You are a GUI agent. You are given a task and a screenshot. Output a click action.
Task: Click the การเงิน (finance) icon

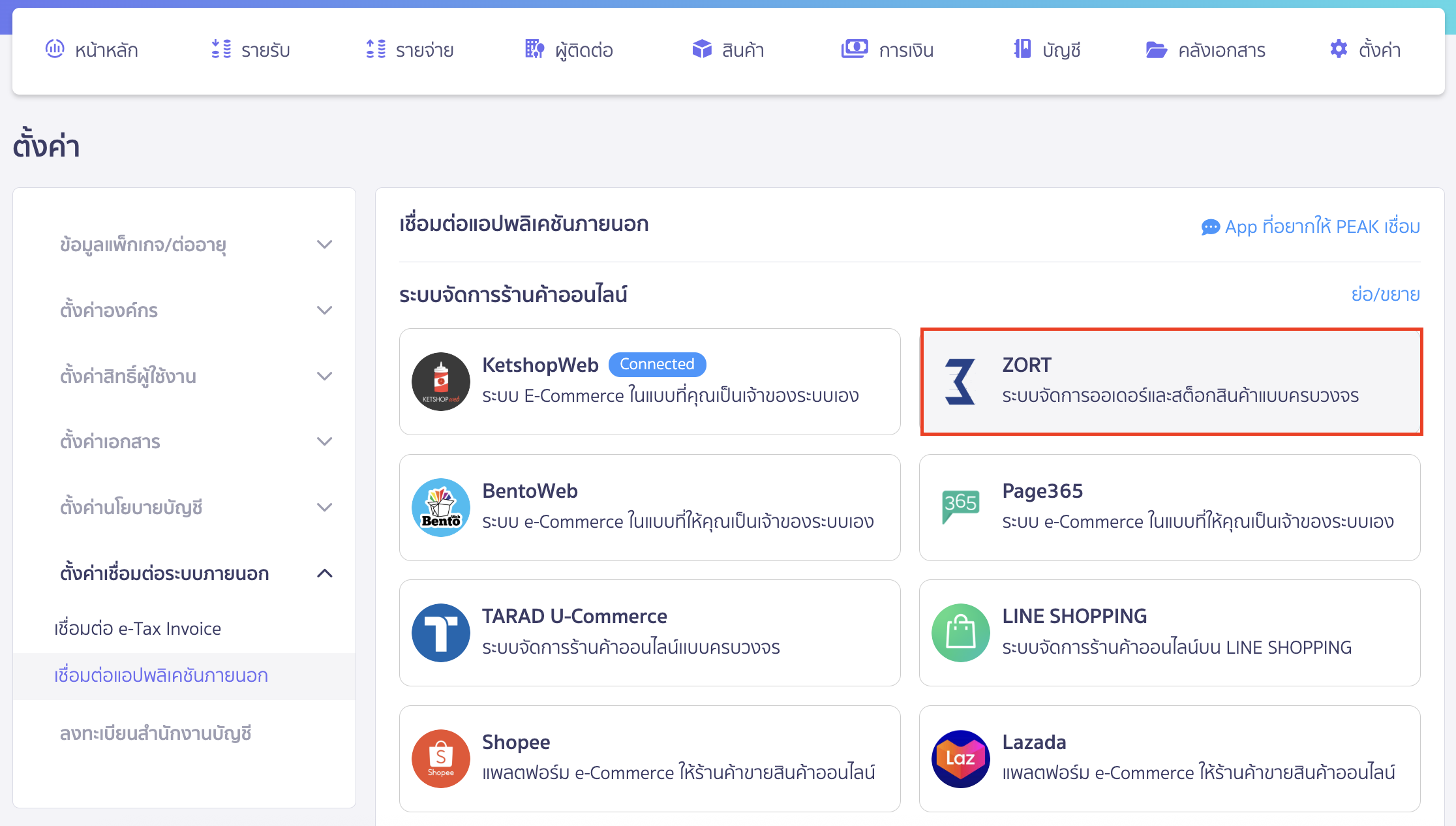tap(855, 48)
